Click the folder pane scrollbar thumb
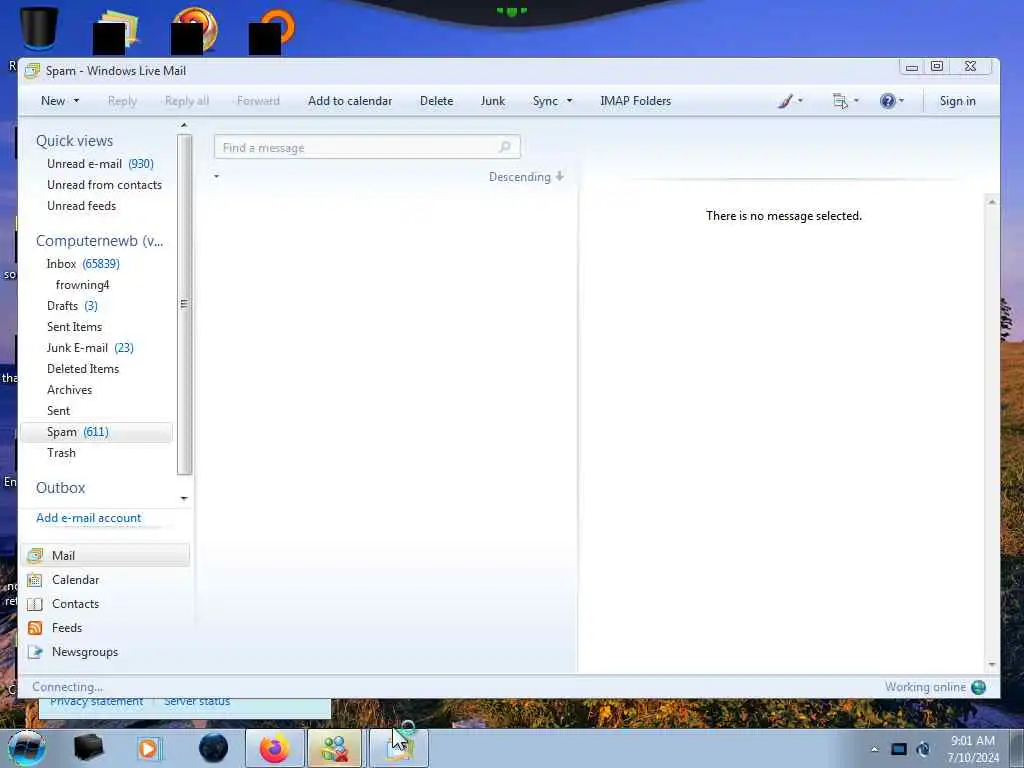Viewport: 1024px width, 768px height. pos(184,304)
